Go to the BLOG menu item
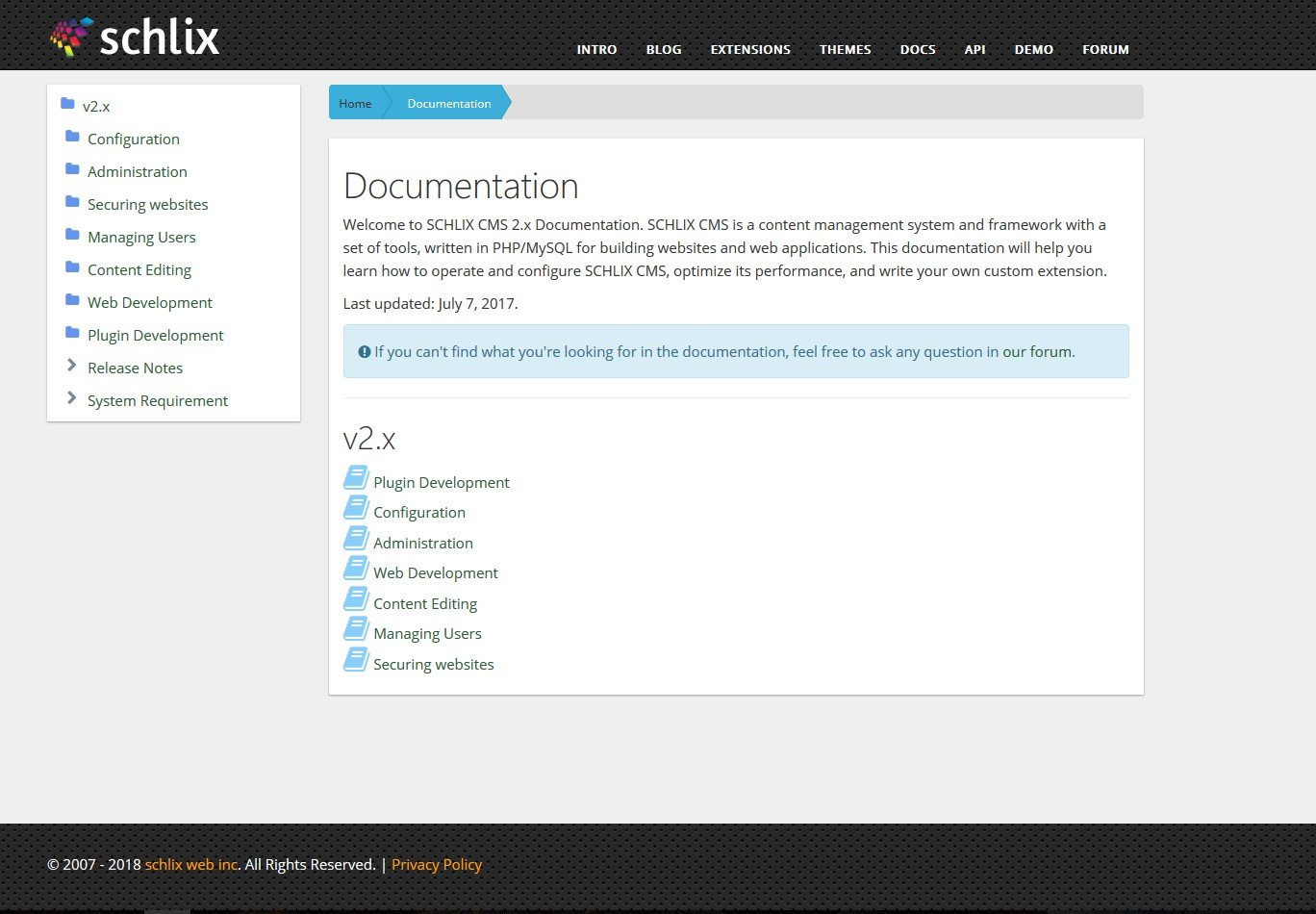Viewport: 1316px width, 914px height. tap(664, 49)
